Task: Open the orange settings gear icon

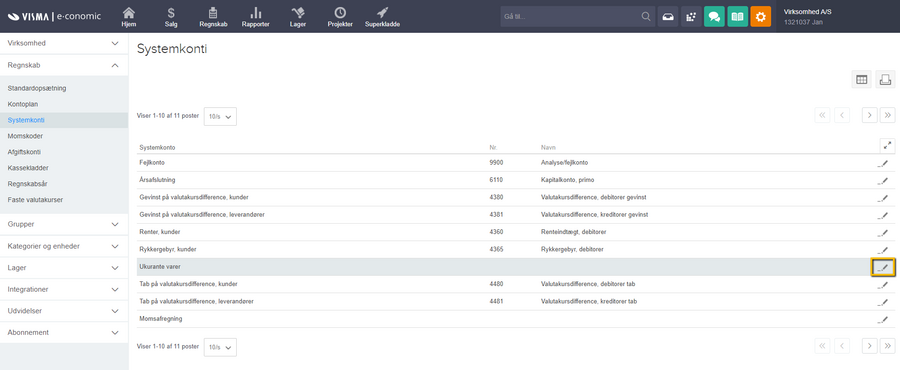Action: (761, 17)
